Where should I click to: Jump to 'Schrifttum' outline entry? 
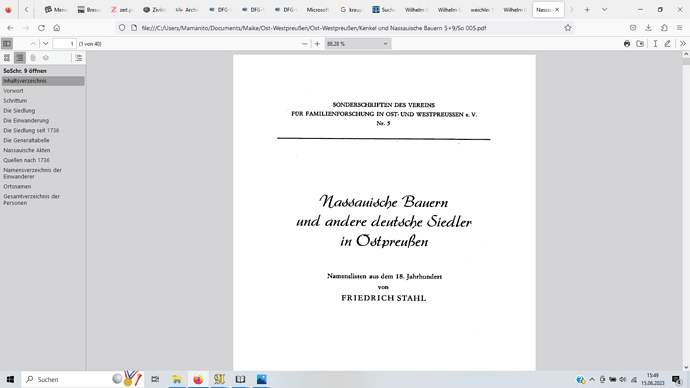[15, 101]
